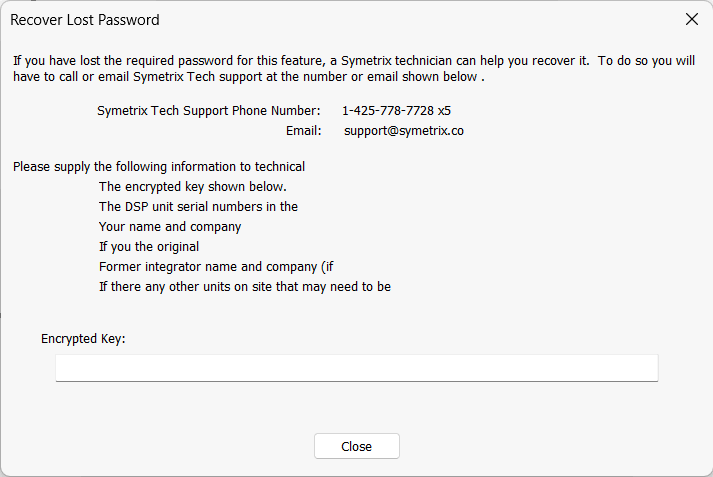The height and width of the screenshot is (477, 713).
Task: Click the support@symetrix.co email address
Action: tap(404, 131)
